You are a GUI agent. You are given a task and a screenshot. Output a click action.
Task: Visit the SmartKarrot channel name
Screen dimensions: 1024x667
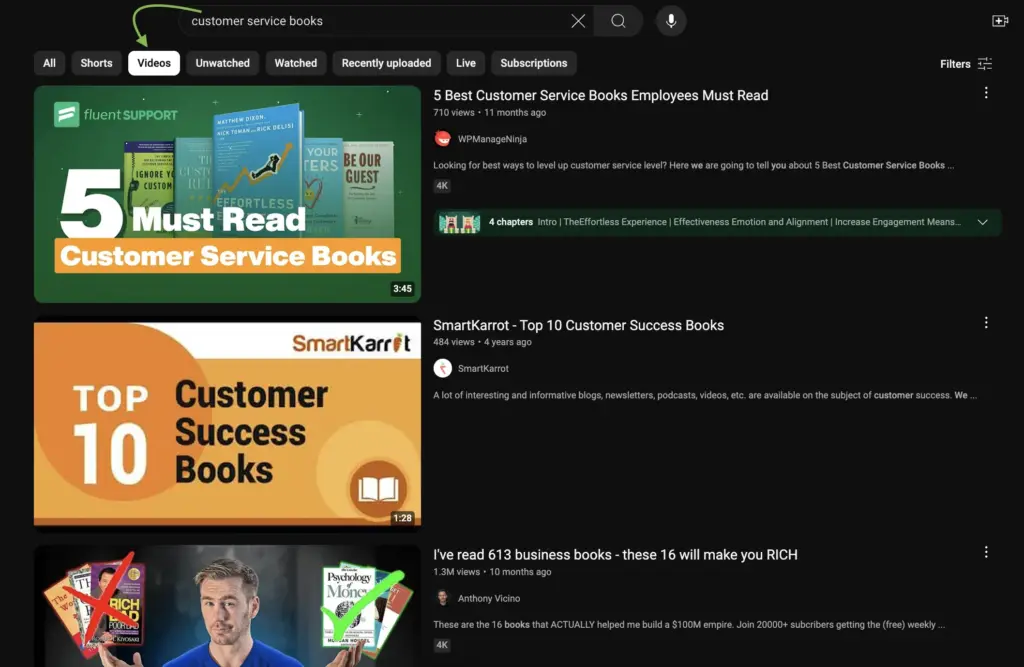tap(483, 368)
